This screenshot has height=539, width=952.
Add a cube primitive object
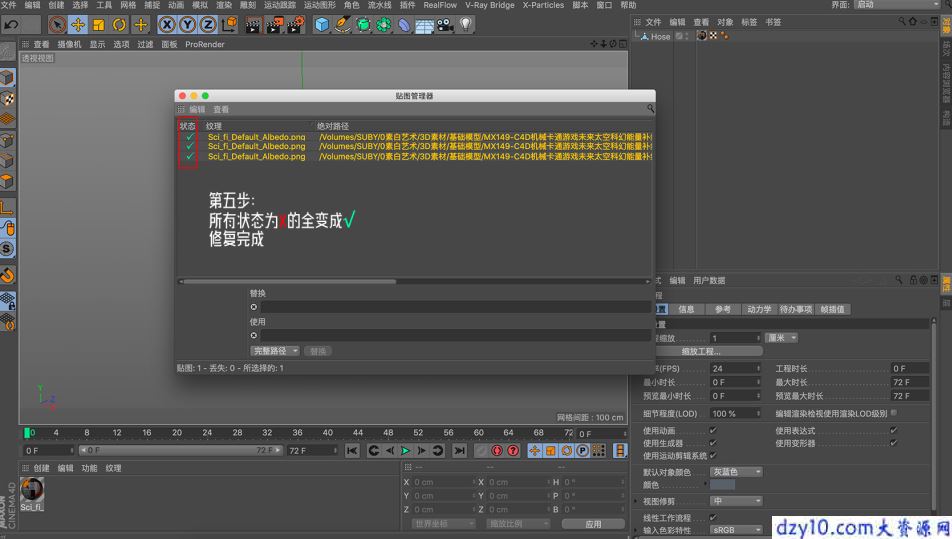tap(322, 25)
